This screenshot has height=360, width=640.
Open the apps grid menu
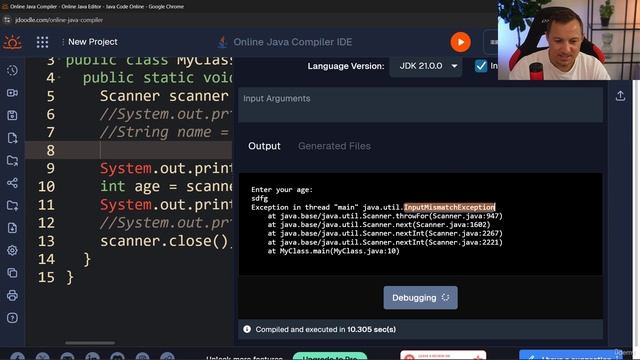(x=42, y=42)
